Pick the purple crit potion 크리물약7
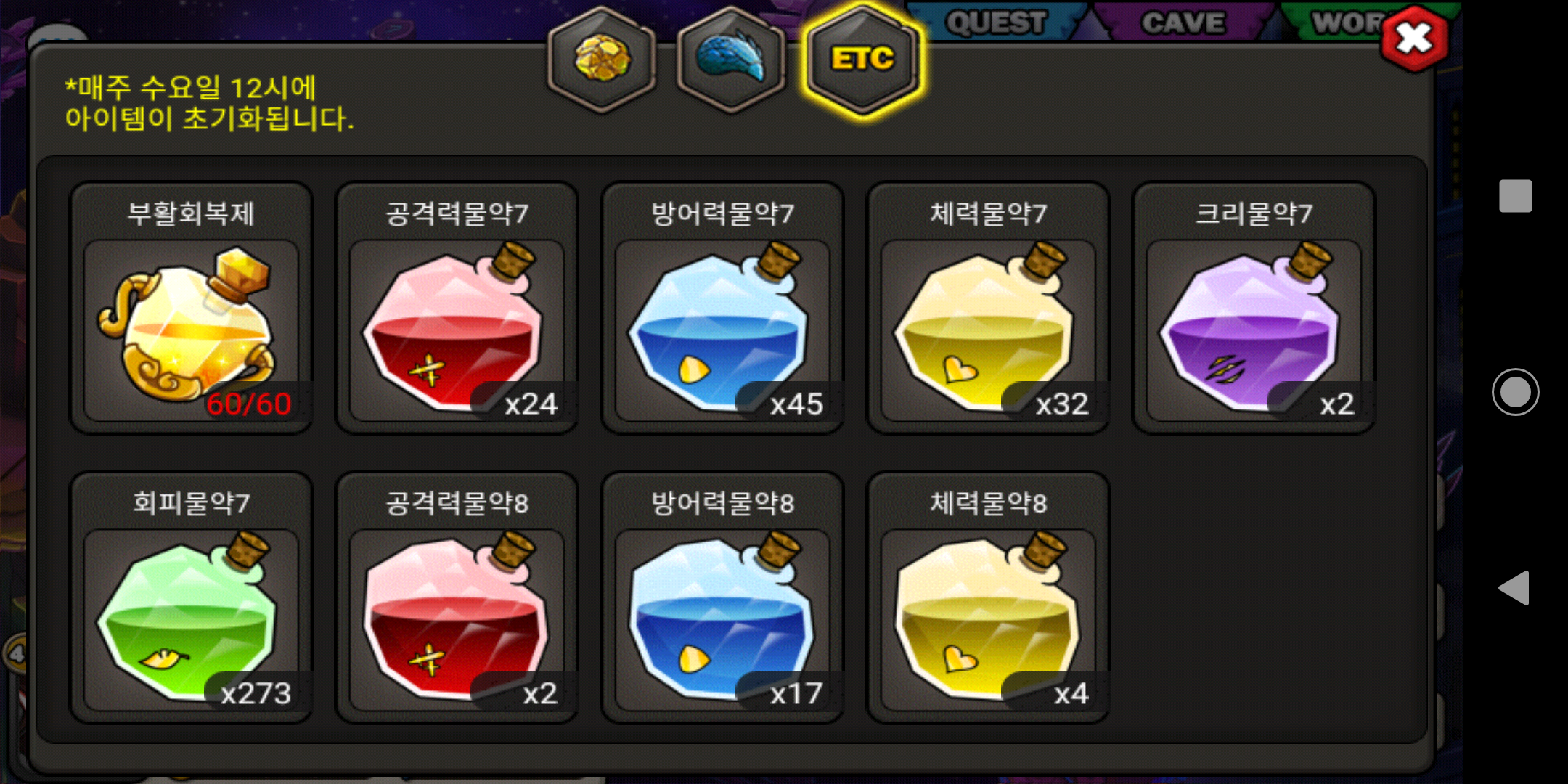The width and height of the screenshot is (1568, 784). pyautogui.click(x=1254, y=308)
